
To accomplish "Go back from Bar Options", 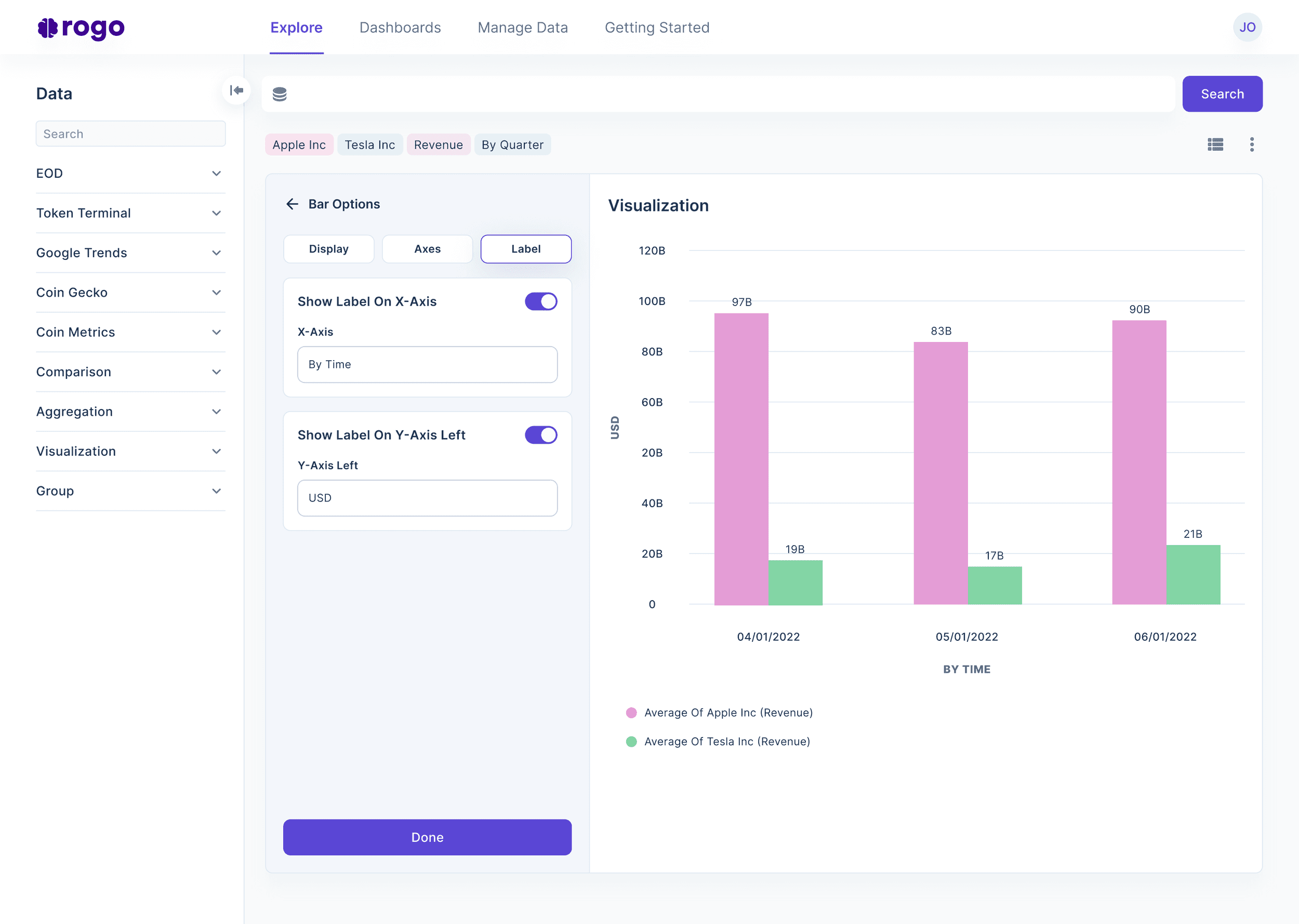I will coord(293,204).
